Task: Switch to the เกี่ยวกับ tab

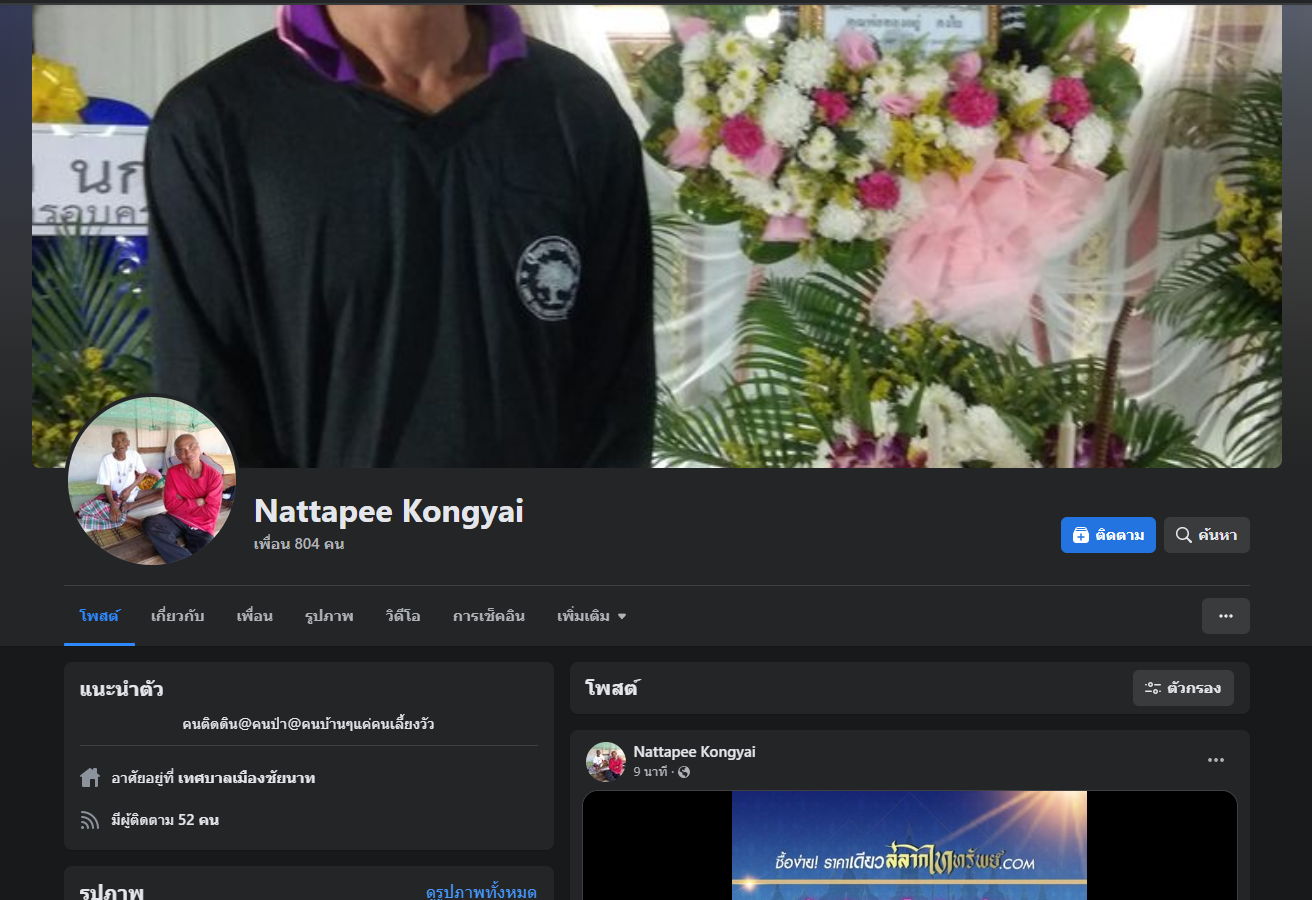Action: (x=177, y=616)
